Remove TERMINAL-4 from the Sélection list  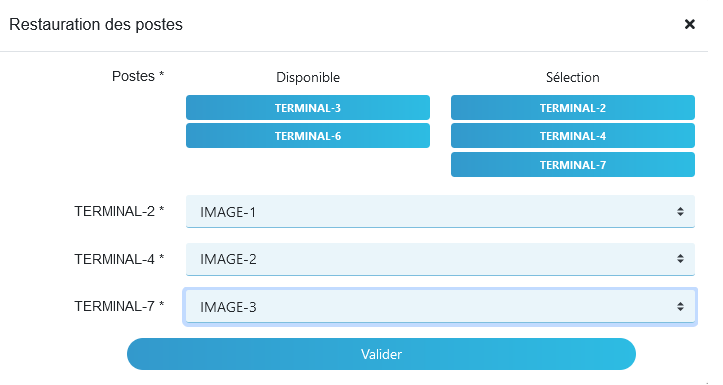573,136
